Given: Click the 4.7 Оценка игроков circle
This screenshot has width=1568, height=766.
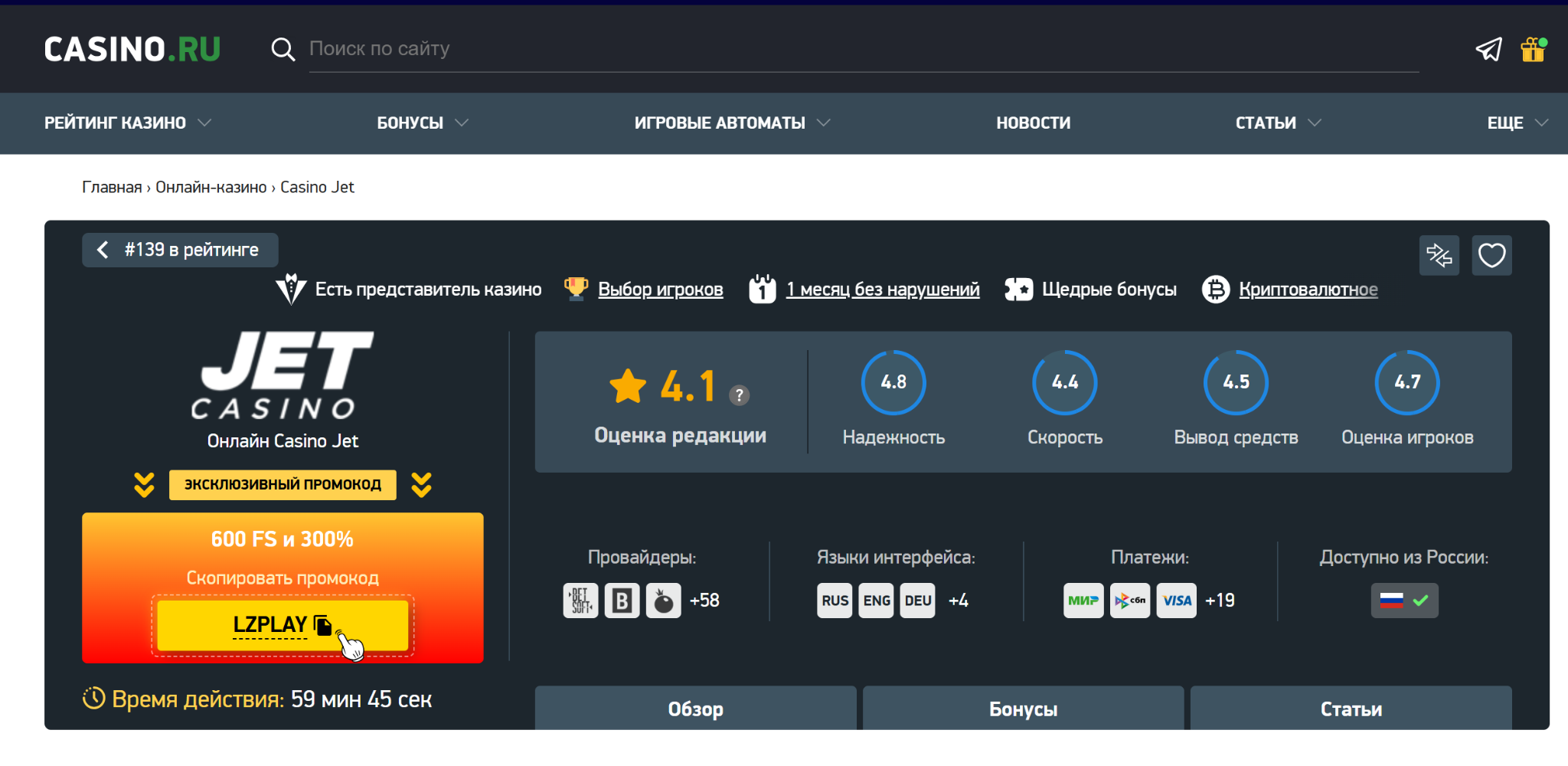Looking at the screenshot, I should pos(1407,382).
